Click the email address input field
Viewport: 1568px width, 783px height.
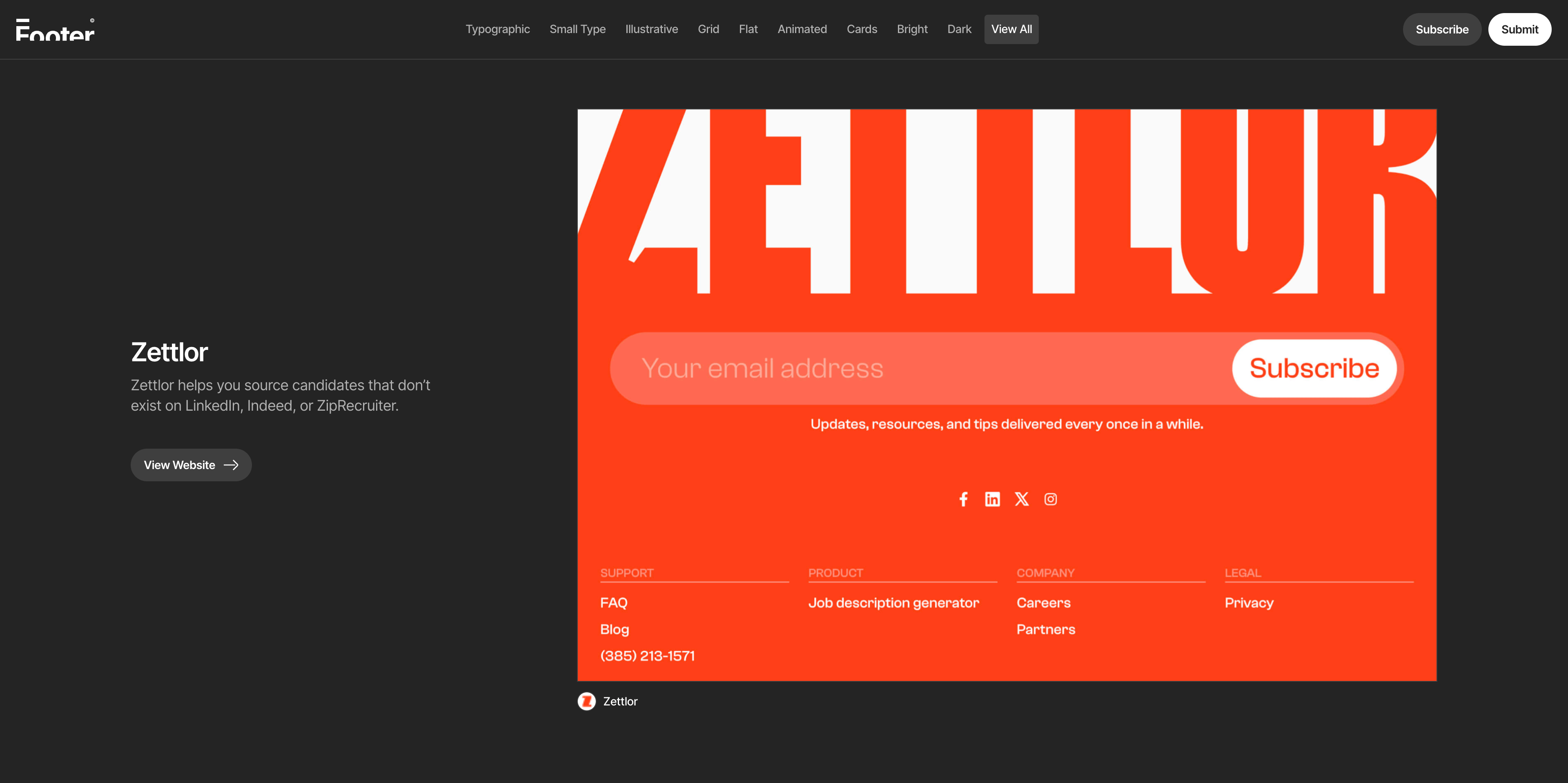913,369
